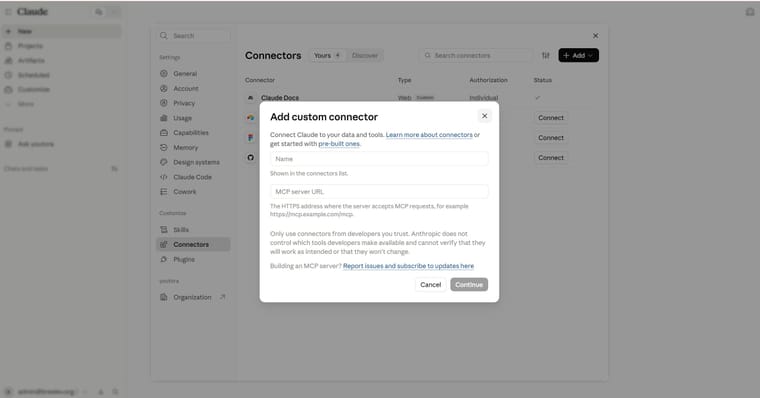Click the Usage chart icon
Image resolution: width=760 pixels, height=398 pixels.
164,118
